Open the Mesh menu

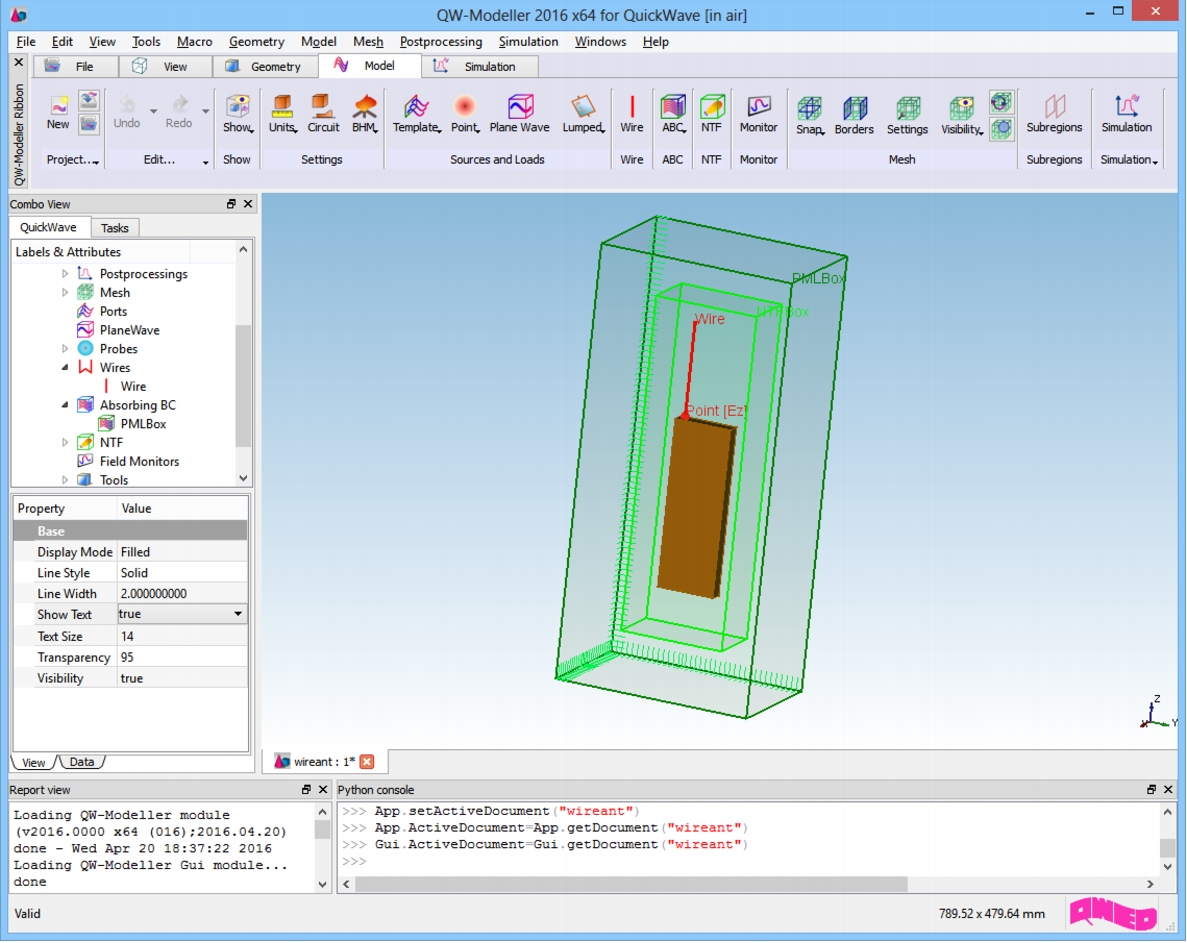click(368, 42)
